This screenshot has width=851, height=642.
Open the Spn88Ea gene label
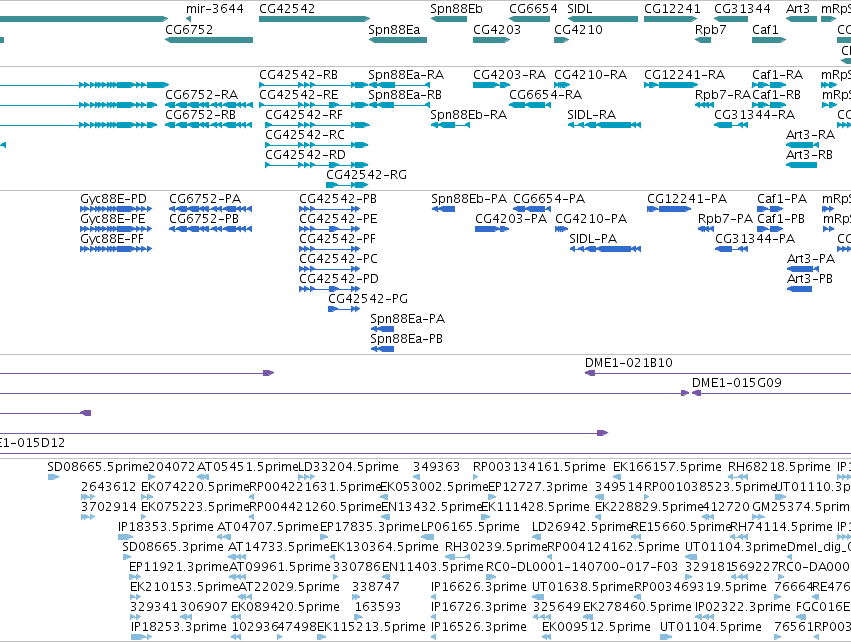point(394,29)
